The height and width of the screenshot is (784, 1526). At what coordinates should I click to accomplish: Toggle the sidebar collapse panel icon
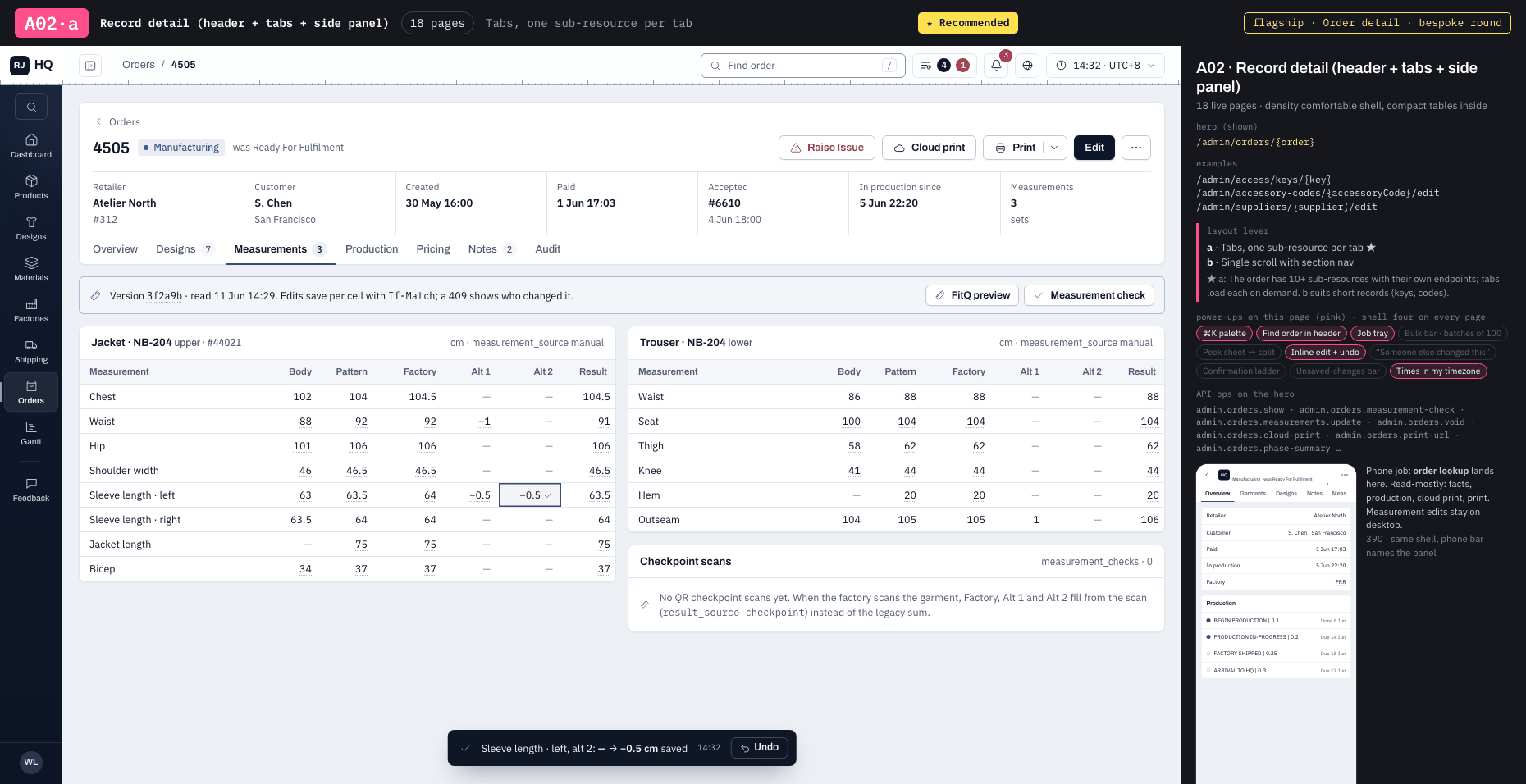[x=90, y=66]
